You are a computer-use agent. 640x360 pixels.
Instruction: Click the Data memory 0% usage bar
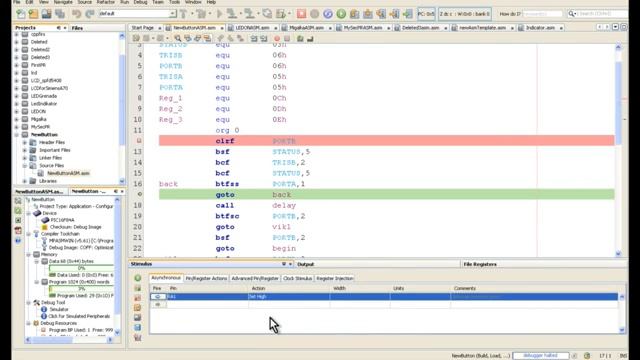(x=81, y=268)
